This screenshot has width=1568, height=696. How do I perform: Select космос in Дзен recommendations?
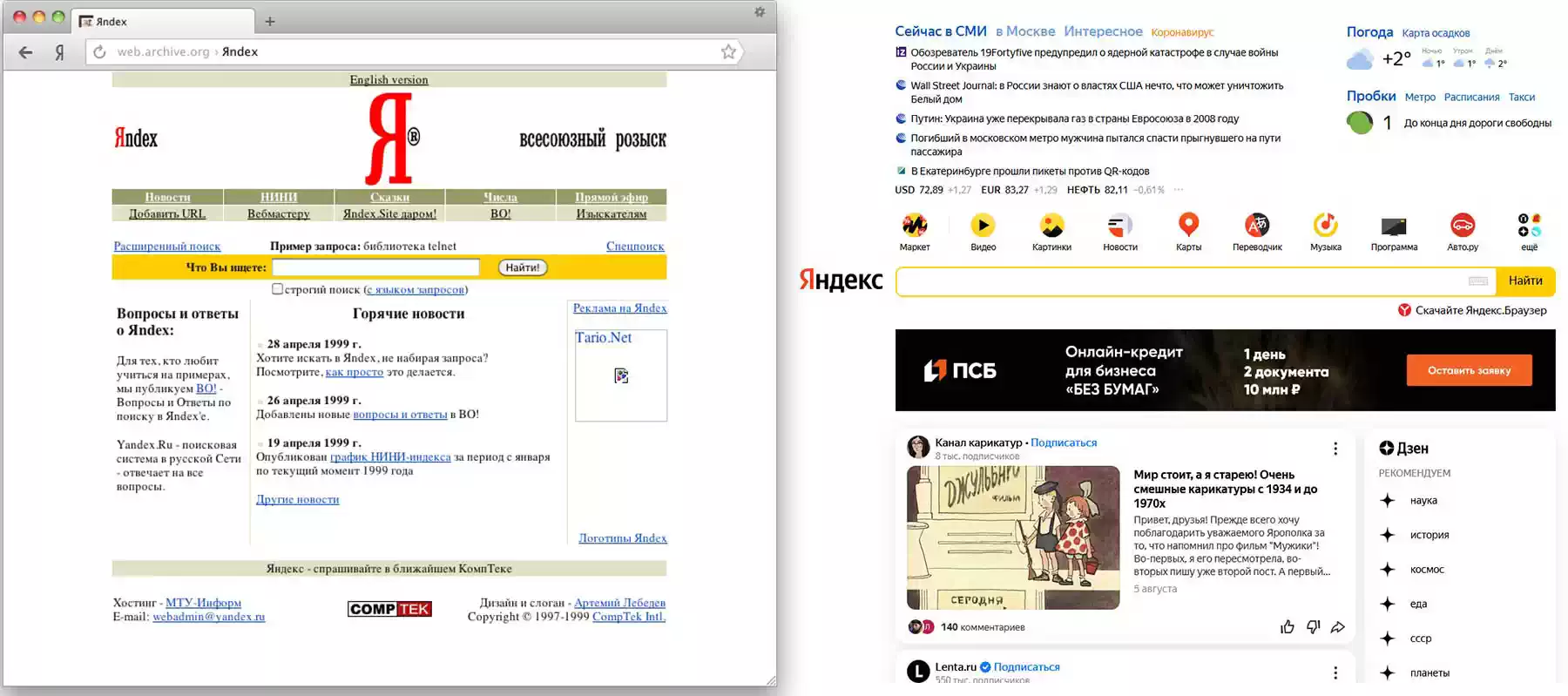click(x=1427, y=570)
